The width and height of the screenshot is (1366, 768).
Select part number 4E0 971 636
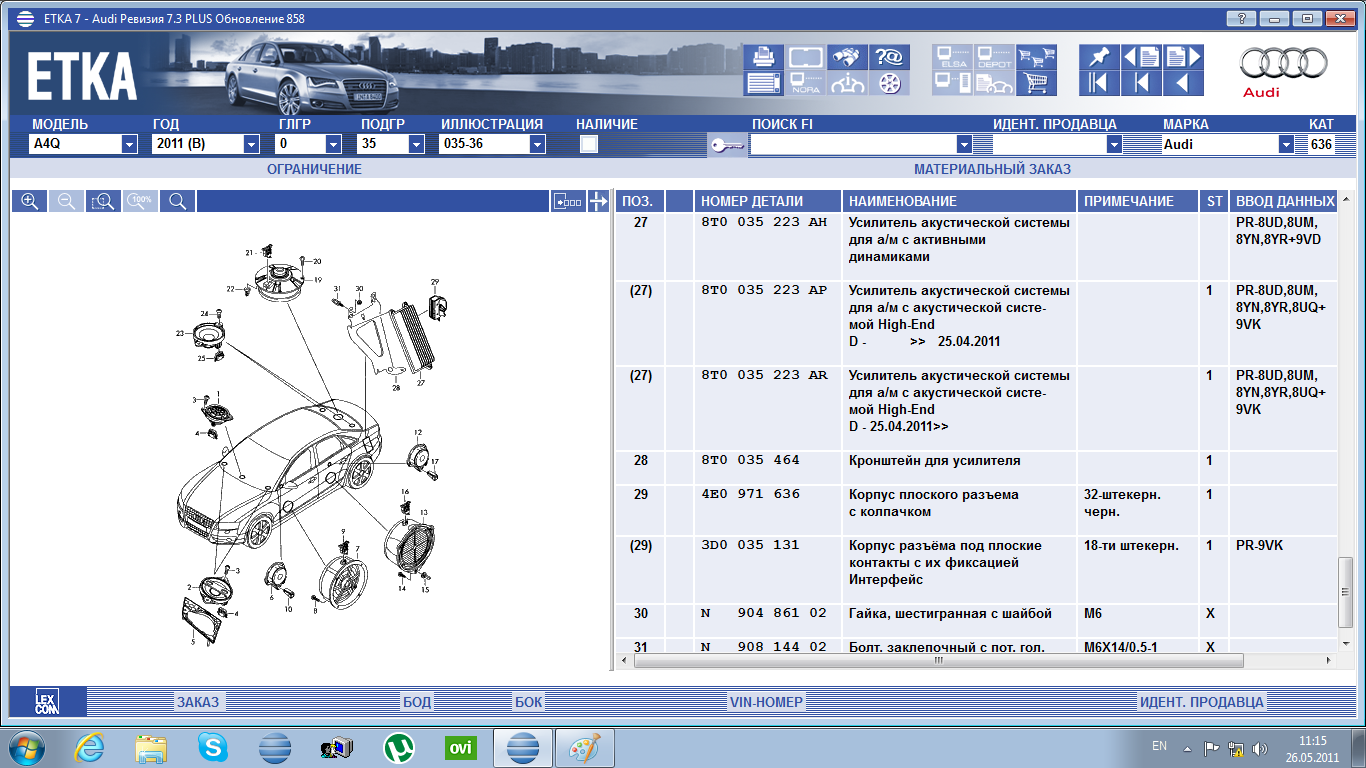coord(750,494)
